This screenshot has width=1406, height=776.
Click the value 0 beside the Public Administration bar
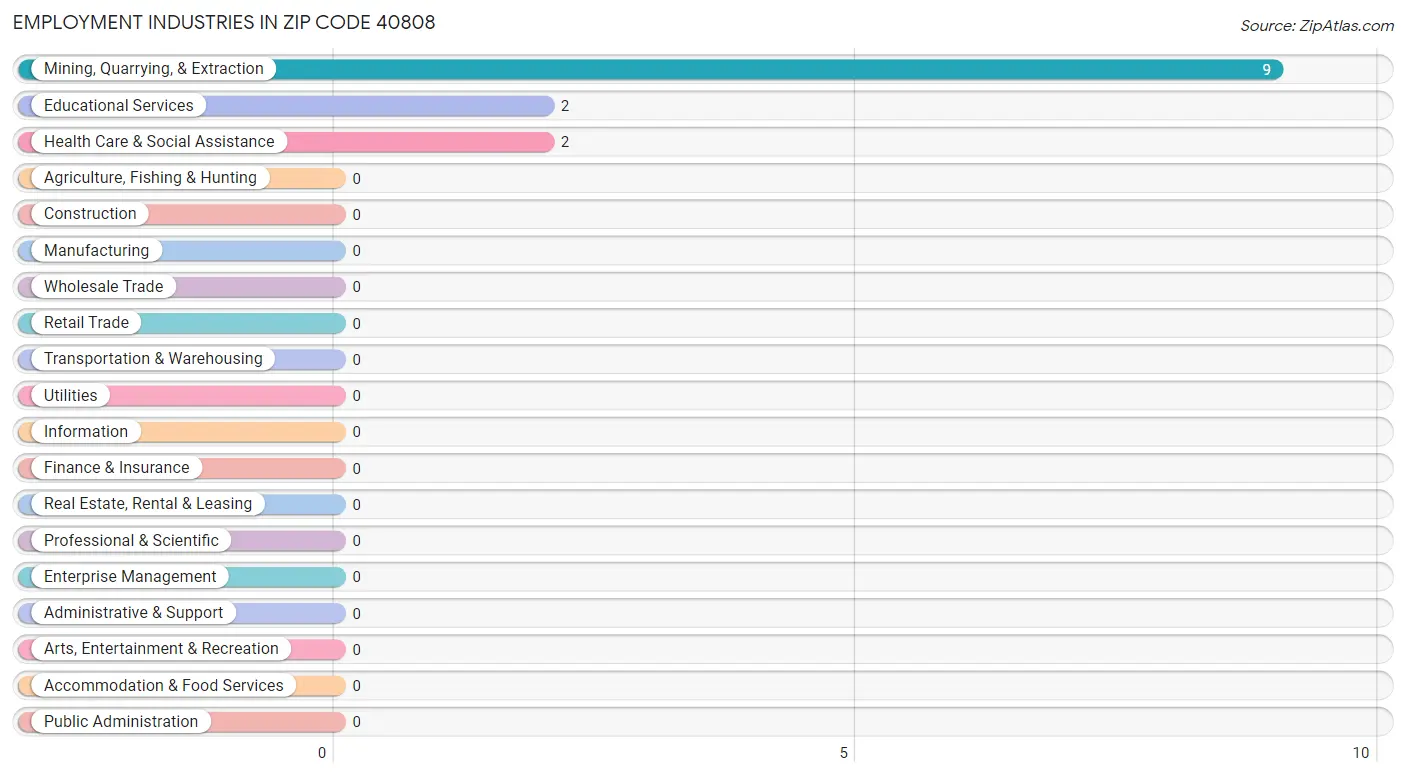point(356,722)
